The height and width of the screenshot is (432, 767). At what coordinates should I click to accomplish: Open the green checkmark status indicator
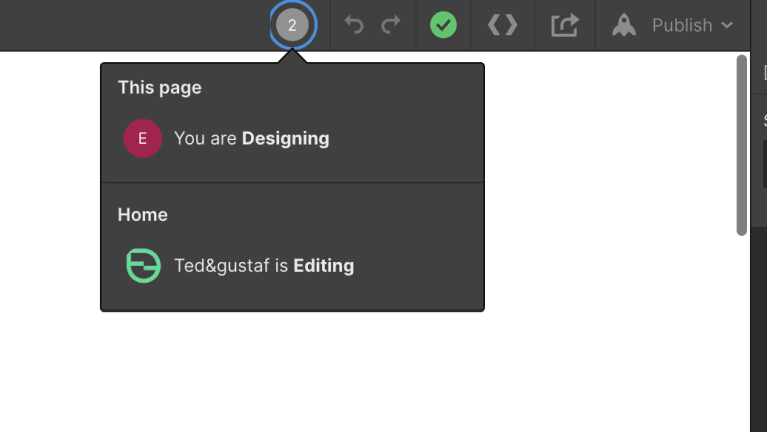pos(443,25)
